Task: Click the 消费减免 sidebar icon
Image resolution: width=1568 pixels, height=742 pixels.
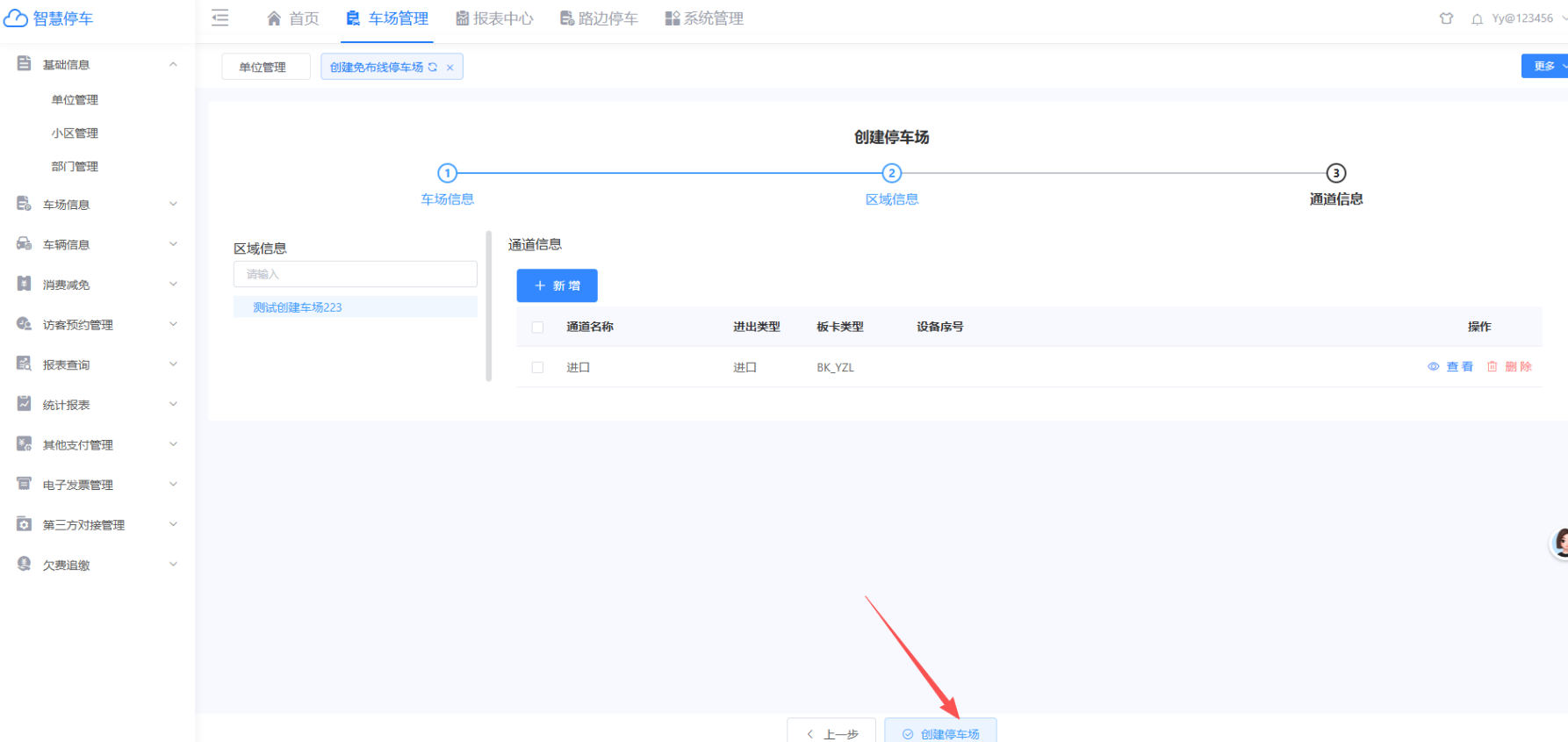Action: (25, 284)
